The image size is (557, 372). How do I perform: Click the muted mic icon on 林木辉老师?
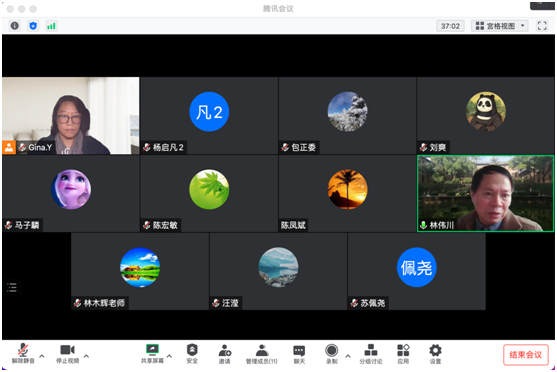(x=77, y=303)
